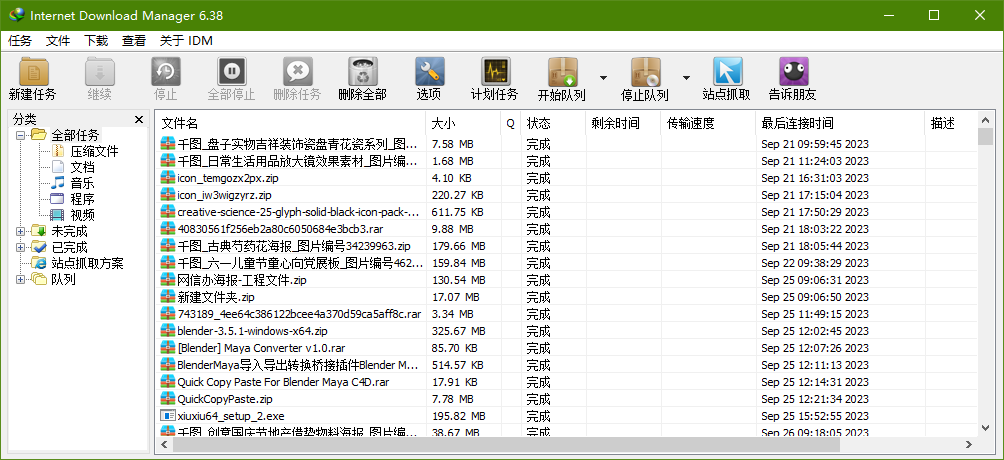Collapse the 全部任务 tree node
The width and height of the screenshot is (1004, 460).
tap(20, 136)
